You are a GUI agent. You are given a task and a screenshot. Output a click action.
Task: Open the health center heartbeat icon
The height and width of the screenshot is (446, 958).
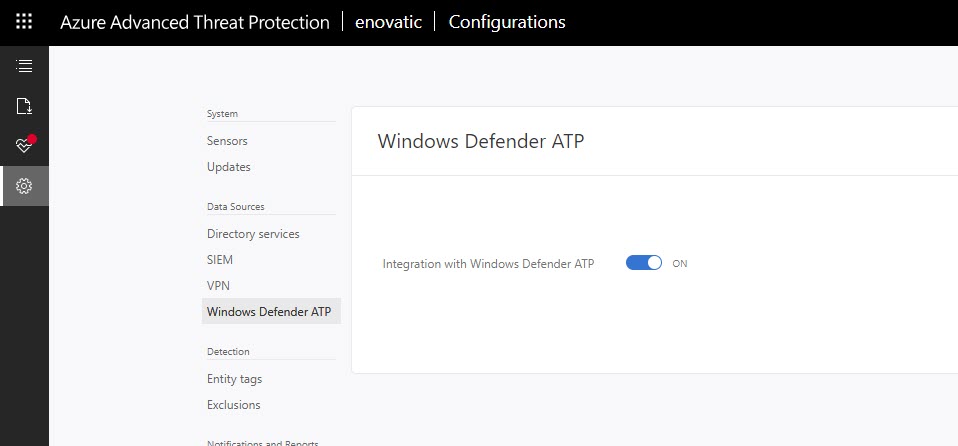click(x=25, y=144)
